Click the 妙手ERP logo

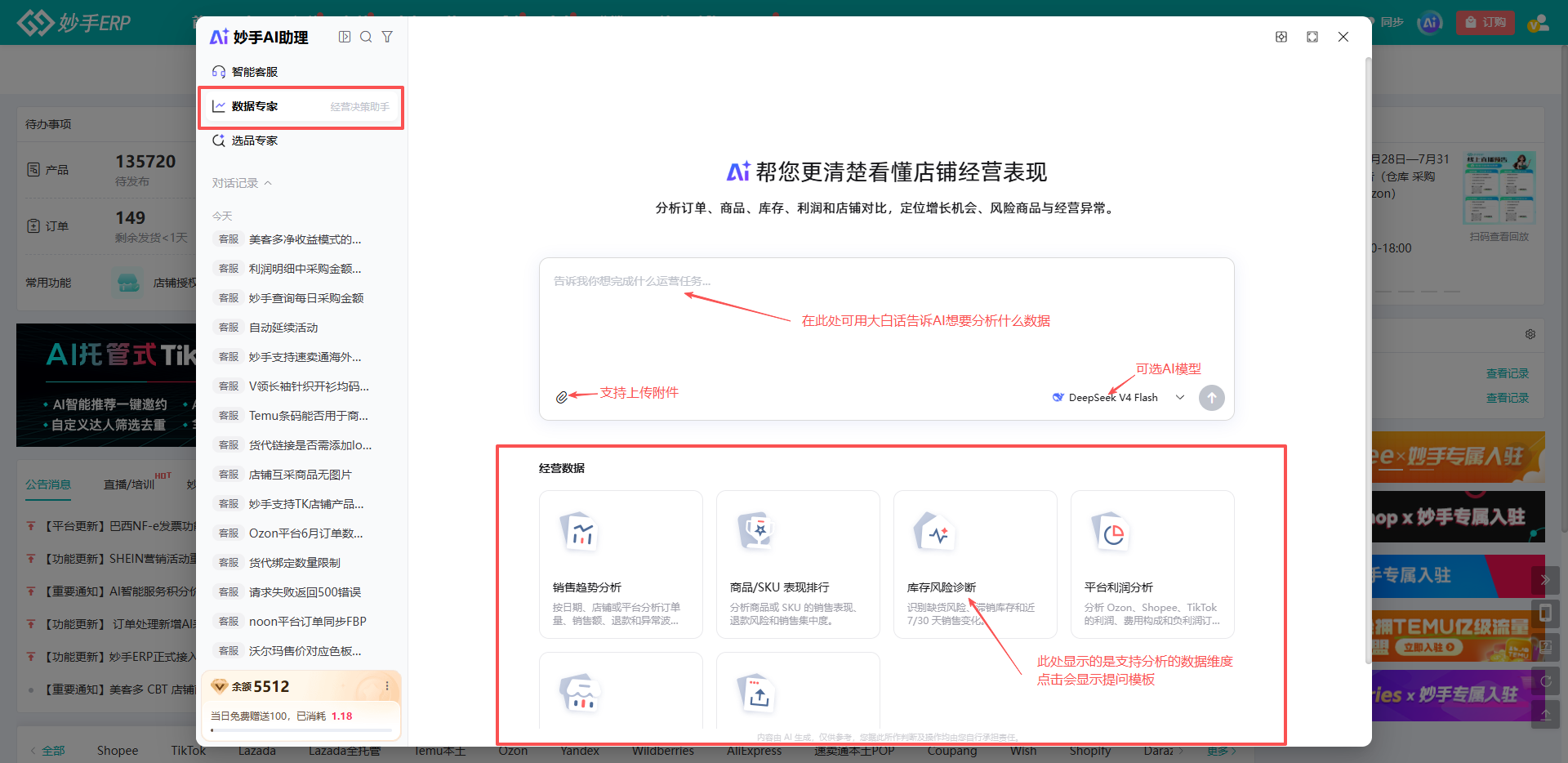(x=75, y=22)
